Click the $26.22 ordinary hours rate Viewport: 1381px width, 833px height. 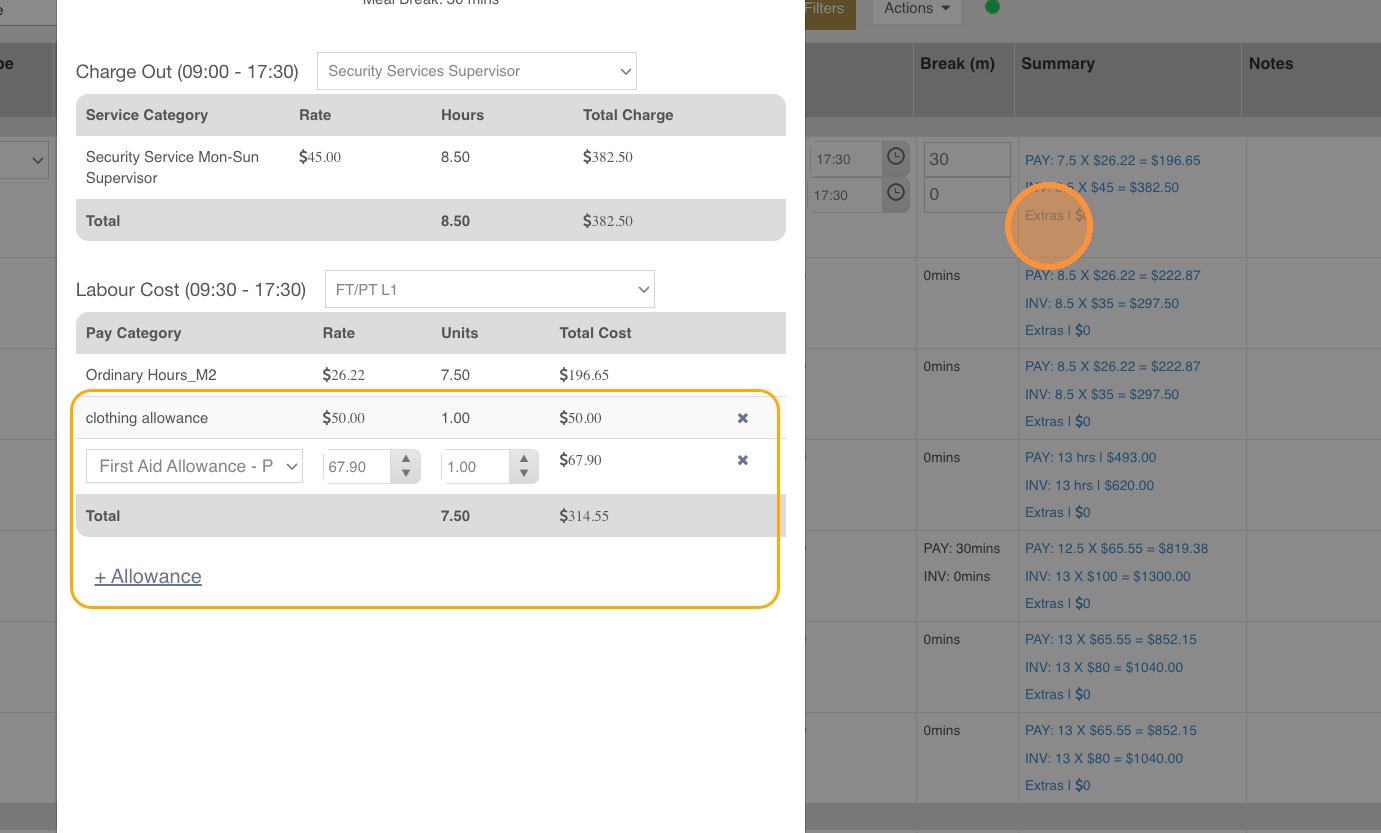click(343, 375)
